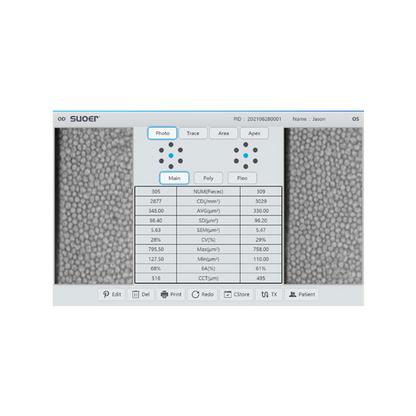This screenshot has width=416, height=416.
Task: Open the OD endothelium cell photo
Action: click(x=94, y=206)
